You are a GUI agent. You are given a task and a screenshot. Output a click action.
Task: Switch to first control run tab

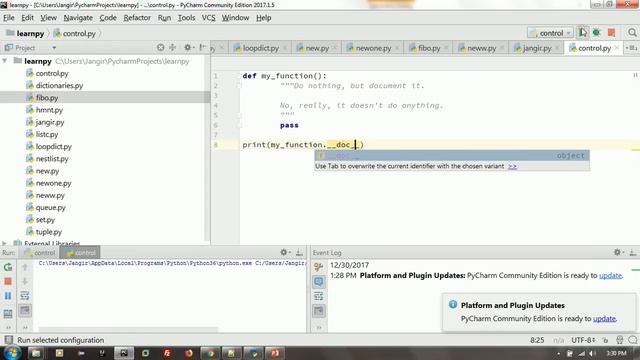coord(40,253)
